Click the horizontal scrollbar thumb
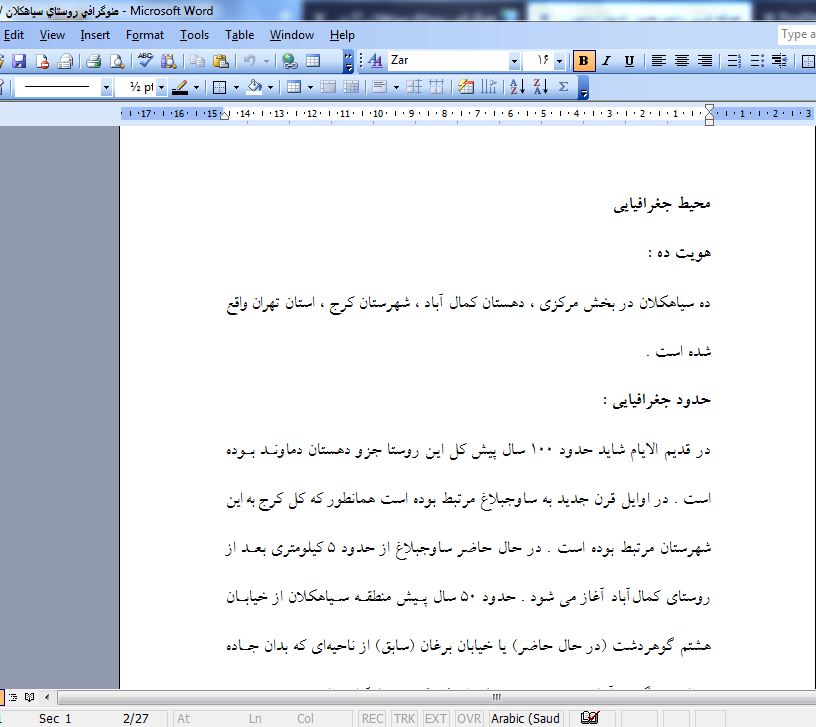Viewport: 816px width, 727px height. click(x=496, y=697)
